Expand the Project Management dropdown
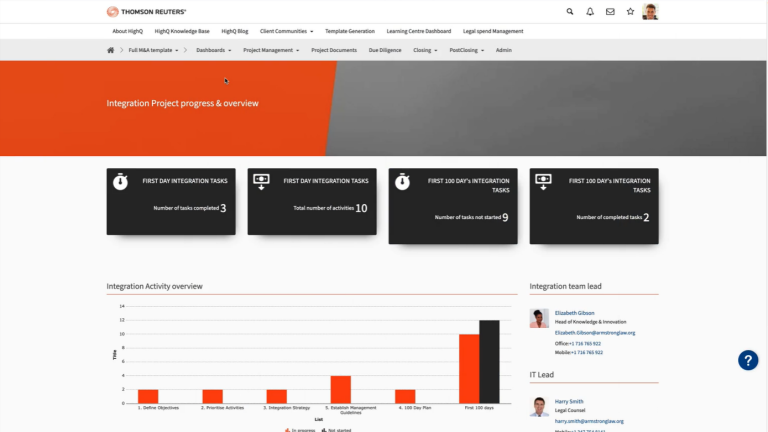The height and width of the screenshot is (432, 768). pyautogui.click(x=272, y=50)
